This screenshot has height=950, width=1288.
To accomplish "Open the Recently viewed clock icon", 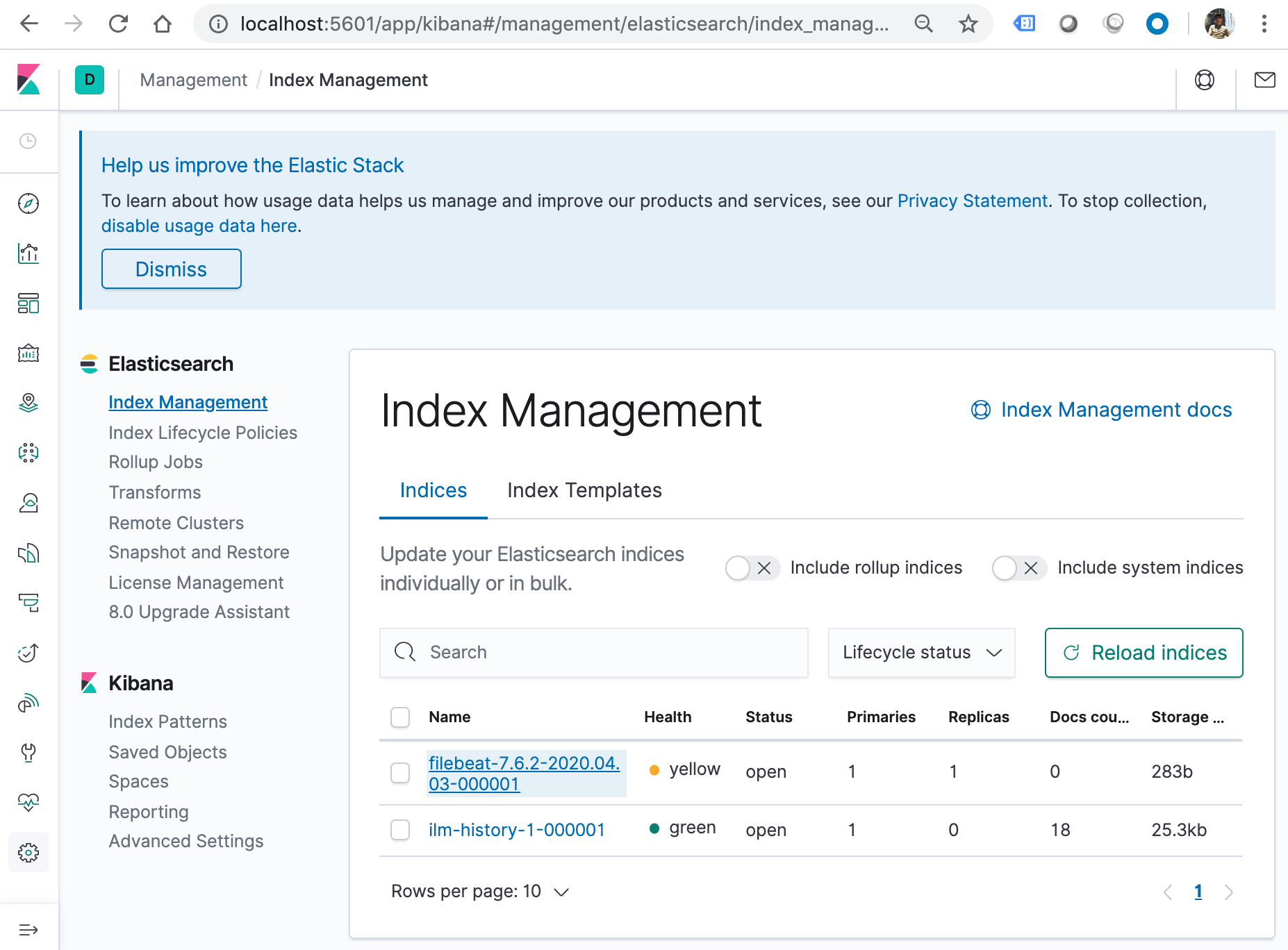I will (28, 141).
